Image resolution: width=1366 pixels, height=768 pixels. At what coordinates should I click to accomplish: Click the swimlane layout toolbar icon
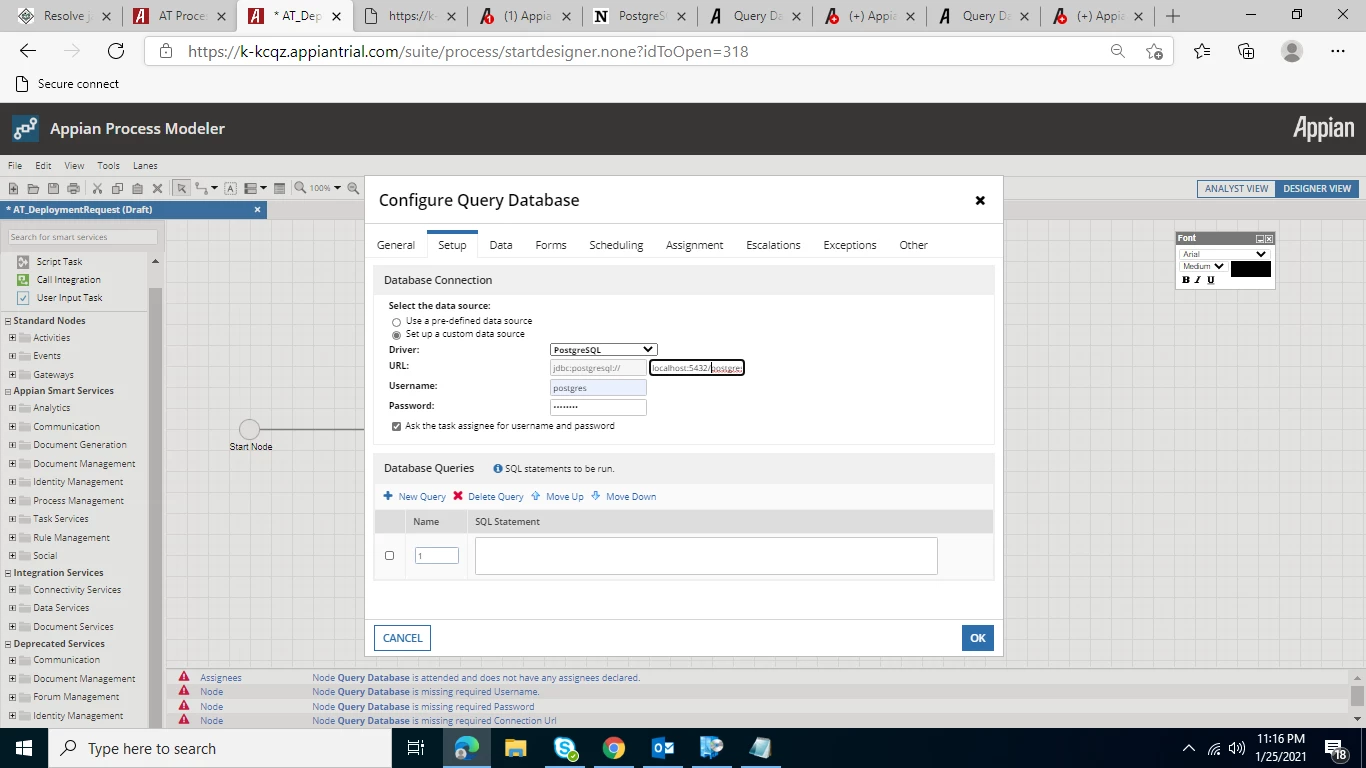[x=250, y=188]
